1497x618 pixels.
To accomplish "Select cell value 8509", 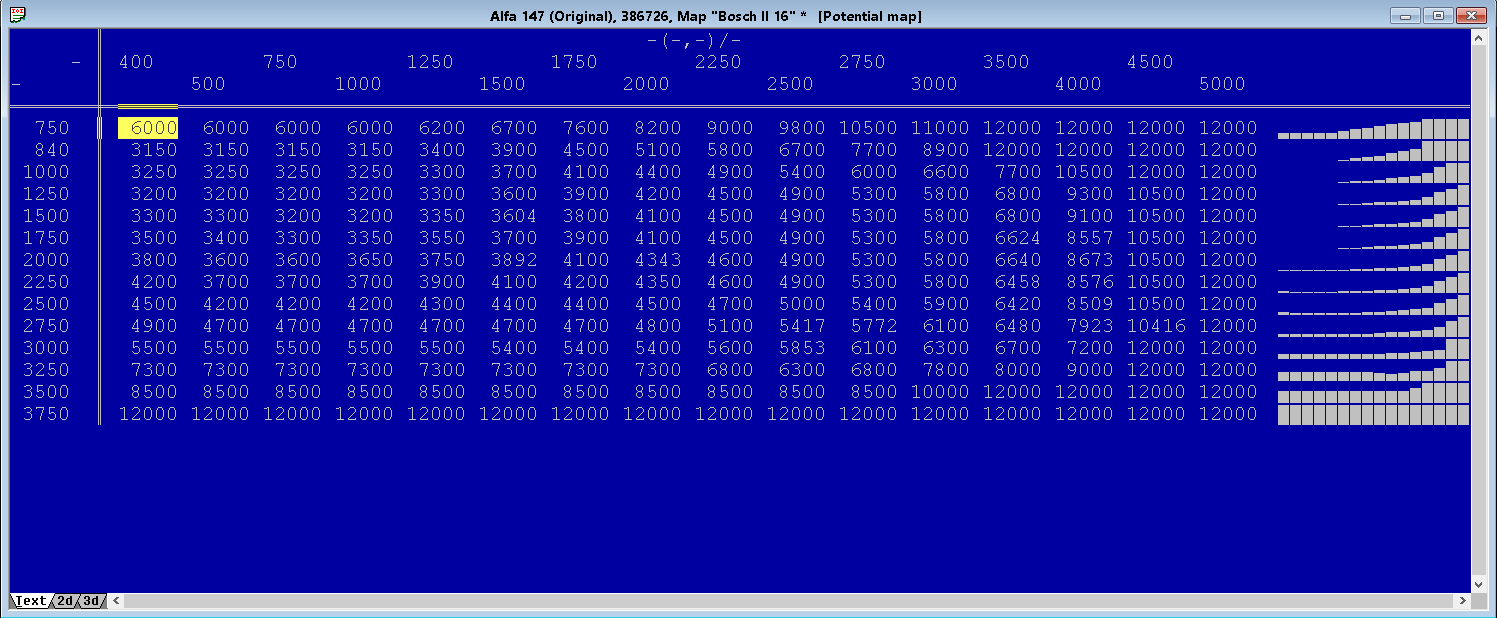I will 1090,304.
